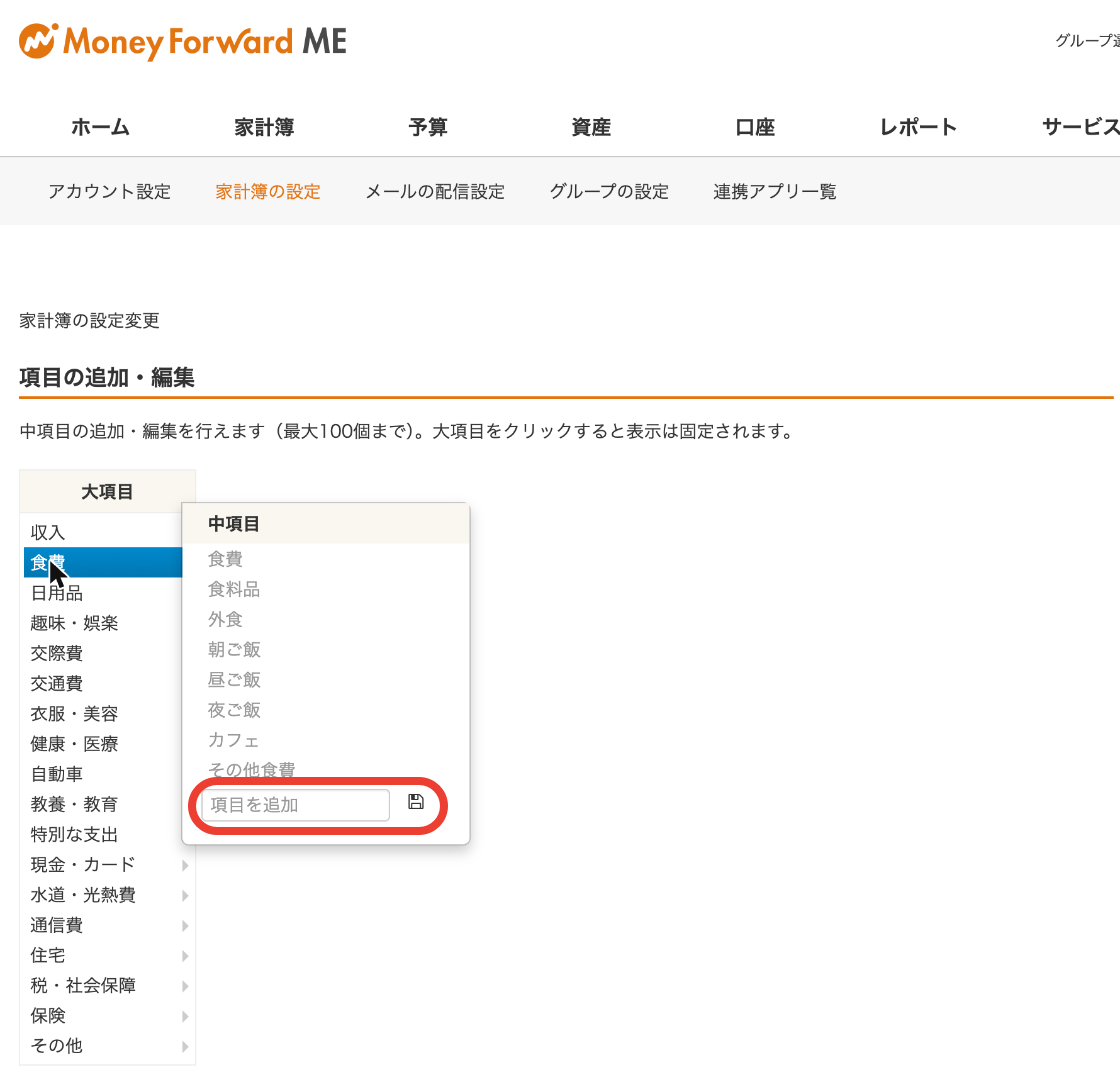Click the Money Forward ME logo

183,41
